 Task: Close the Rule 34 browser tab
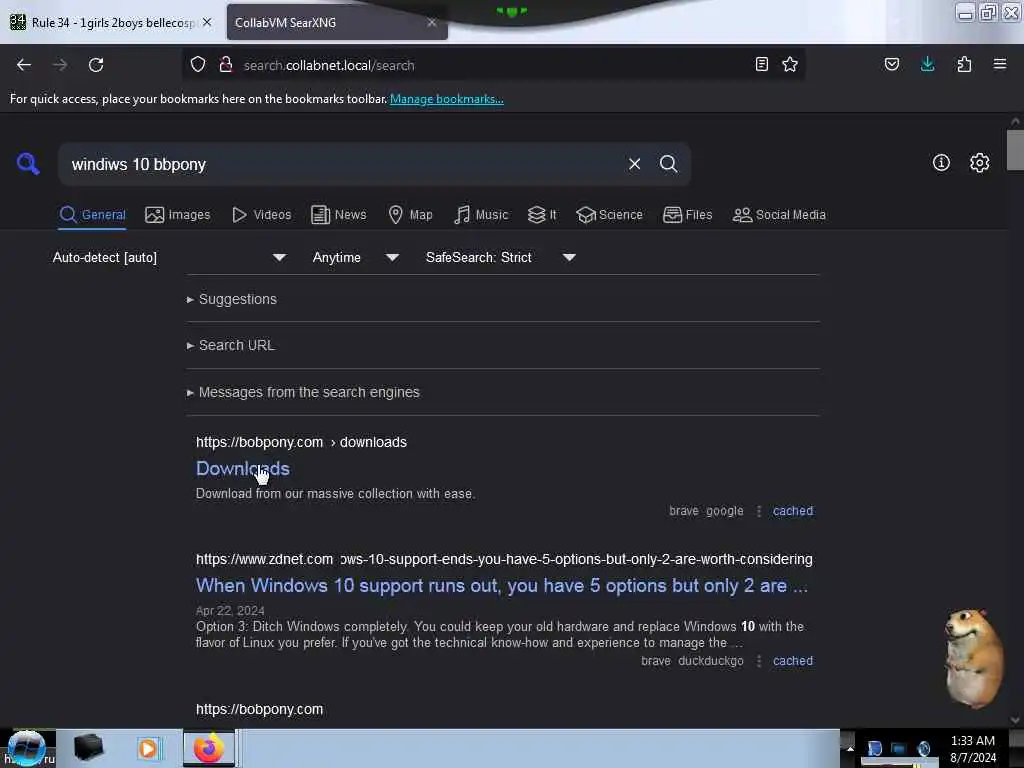[x=207, y=22]
